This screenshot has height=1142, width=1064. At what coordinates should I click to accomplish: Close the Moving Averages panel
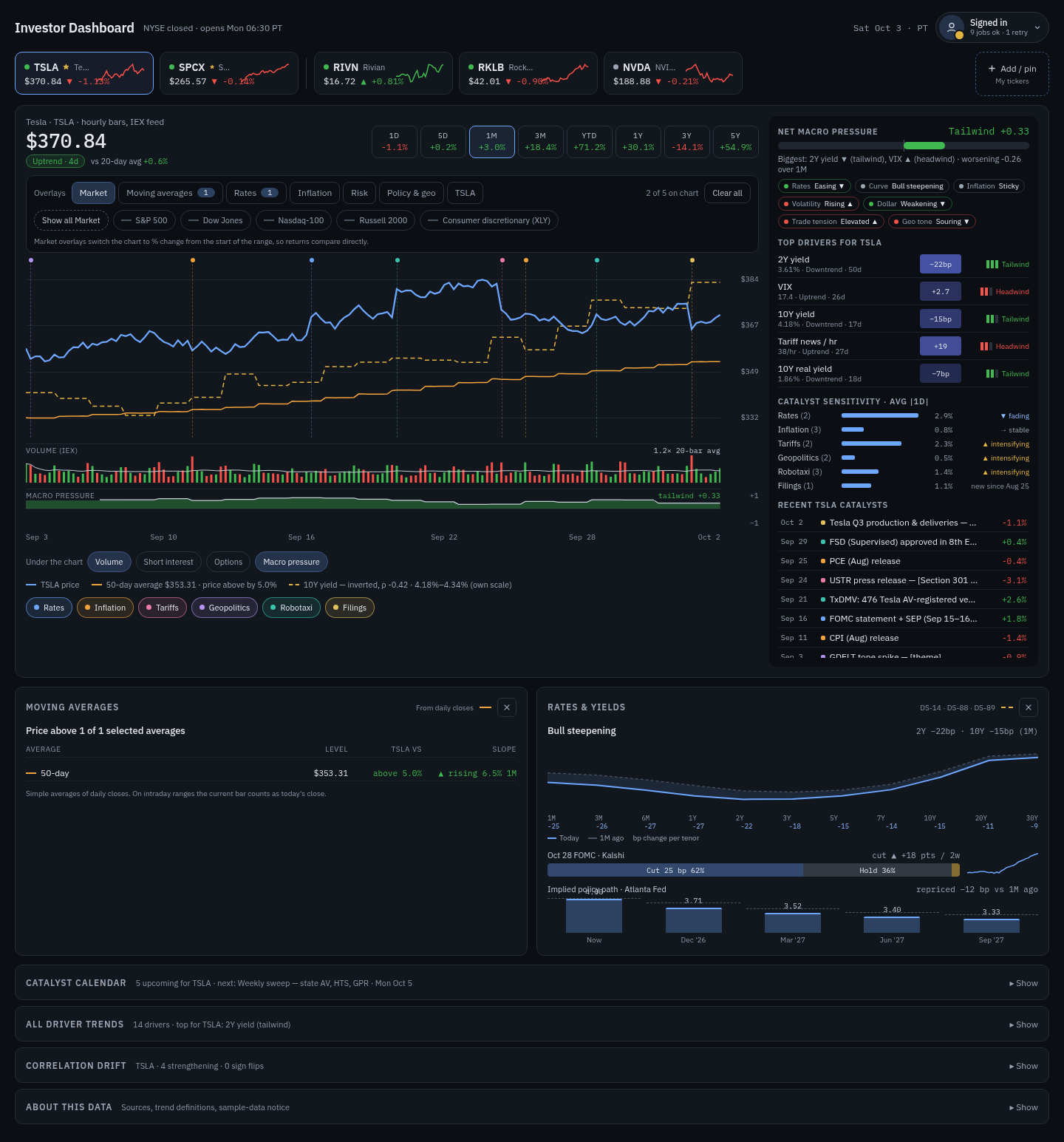507,707
